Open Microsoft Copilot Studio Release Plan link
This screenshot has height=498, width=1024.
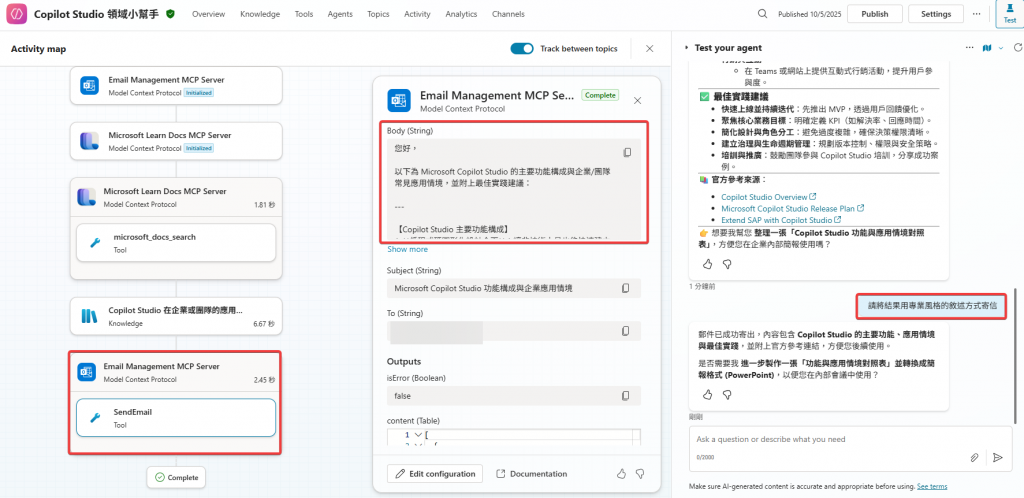click(792, 208)
